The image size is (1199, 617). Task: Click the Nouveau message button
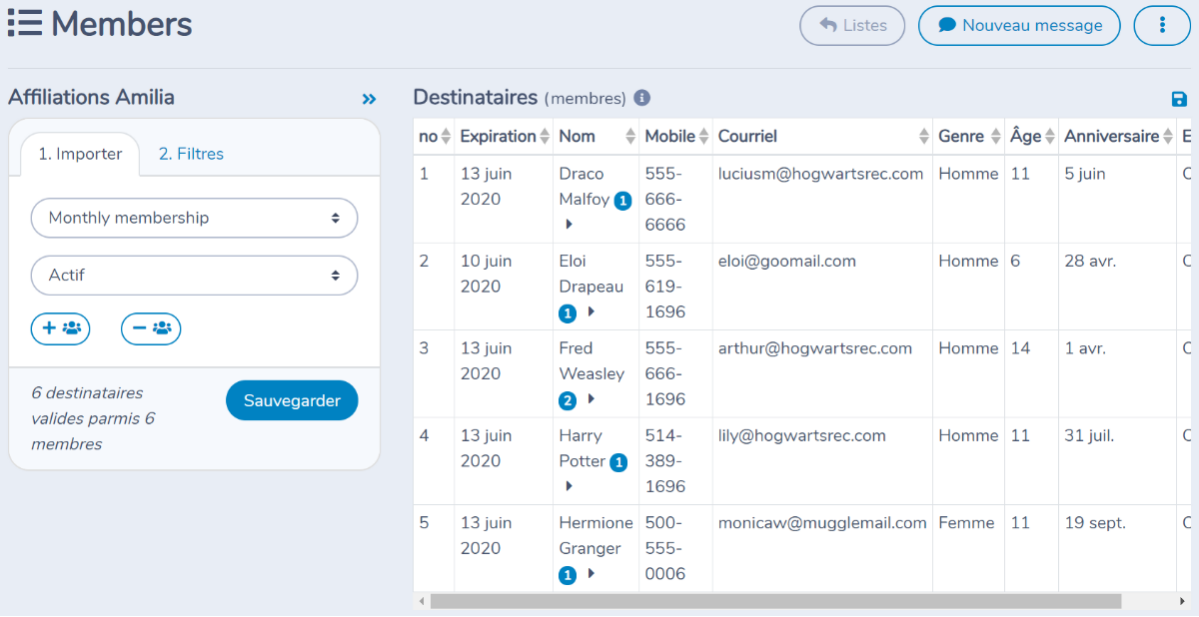[x=1019, y=25]
